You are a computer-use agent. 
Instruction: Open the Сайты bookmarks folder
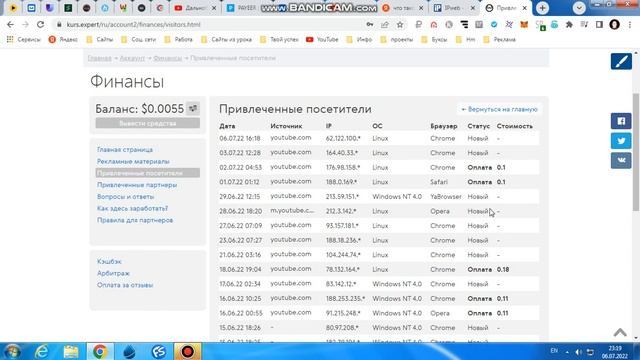[100, 40]
